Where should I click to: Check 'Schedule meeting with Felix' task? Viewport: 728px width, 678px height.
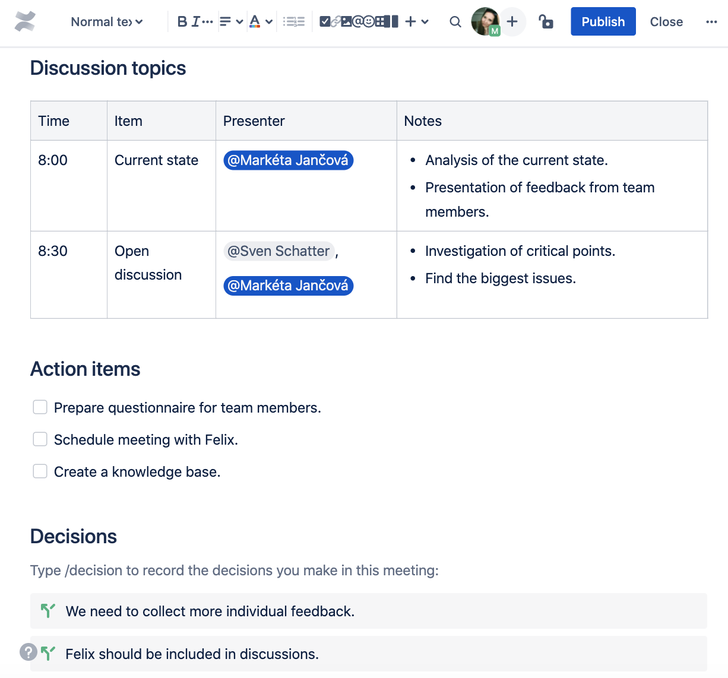click(40, 439)
